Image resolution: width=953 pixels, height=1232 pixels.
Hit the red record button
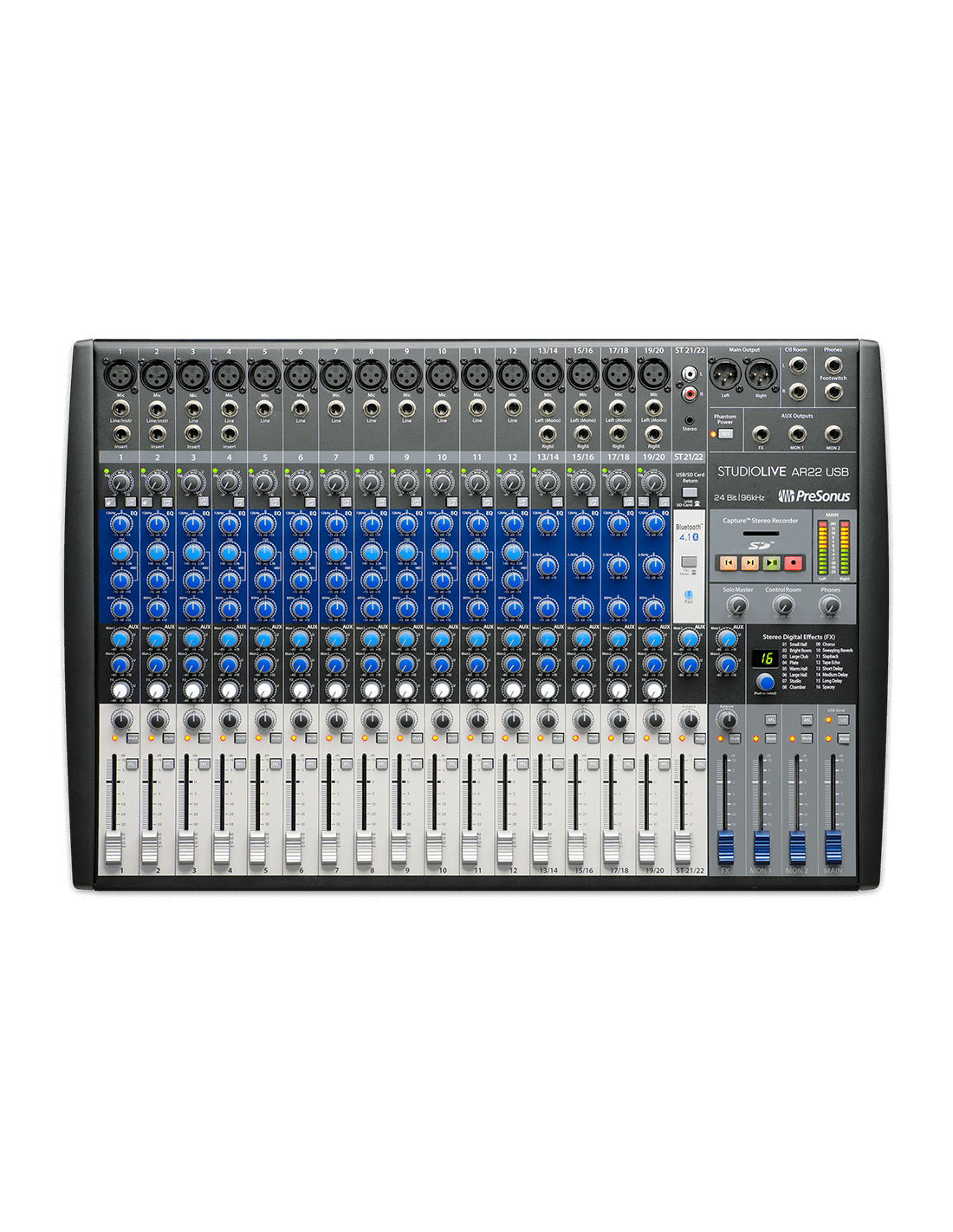(x=793, y=562)
